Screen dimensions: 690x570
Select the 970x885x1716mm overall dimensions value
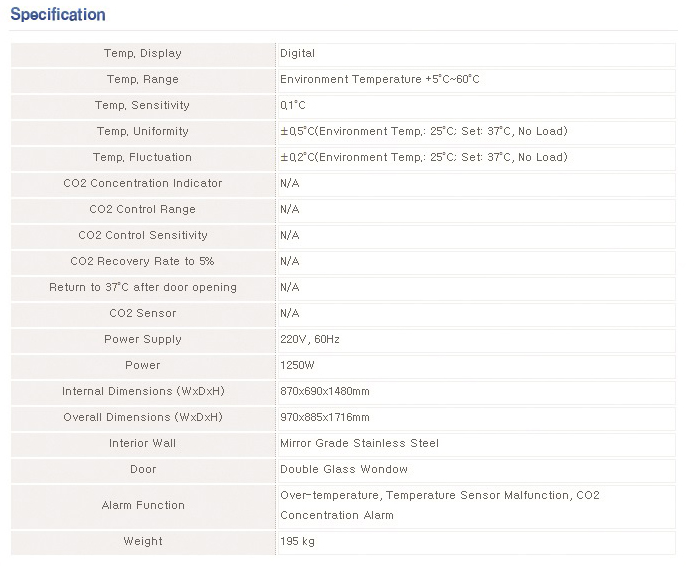pyautogui.click(x=325, y=418)
